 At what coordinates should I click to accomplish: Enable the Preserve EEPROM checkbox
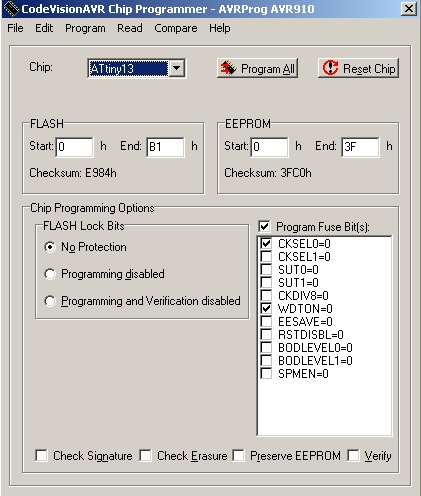click(x=238, y=455)
